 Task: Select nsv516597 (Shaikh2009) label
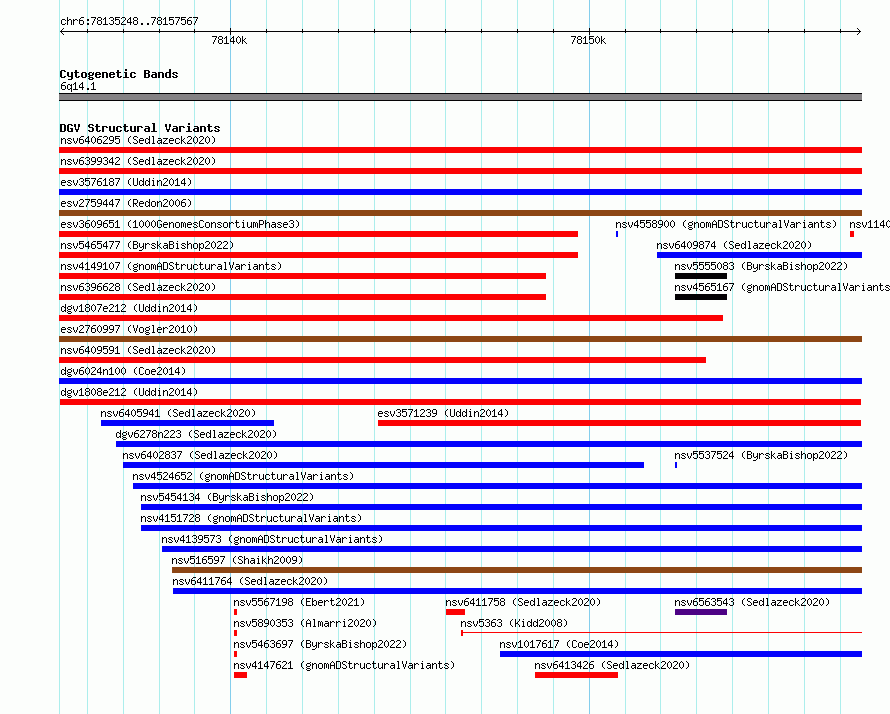tap(237, 560)
